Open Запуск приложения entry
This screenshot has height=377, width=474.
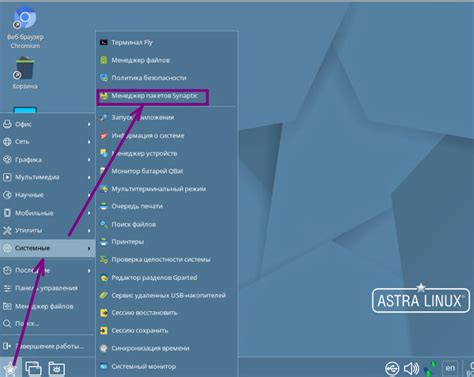167,117
